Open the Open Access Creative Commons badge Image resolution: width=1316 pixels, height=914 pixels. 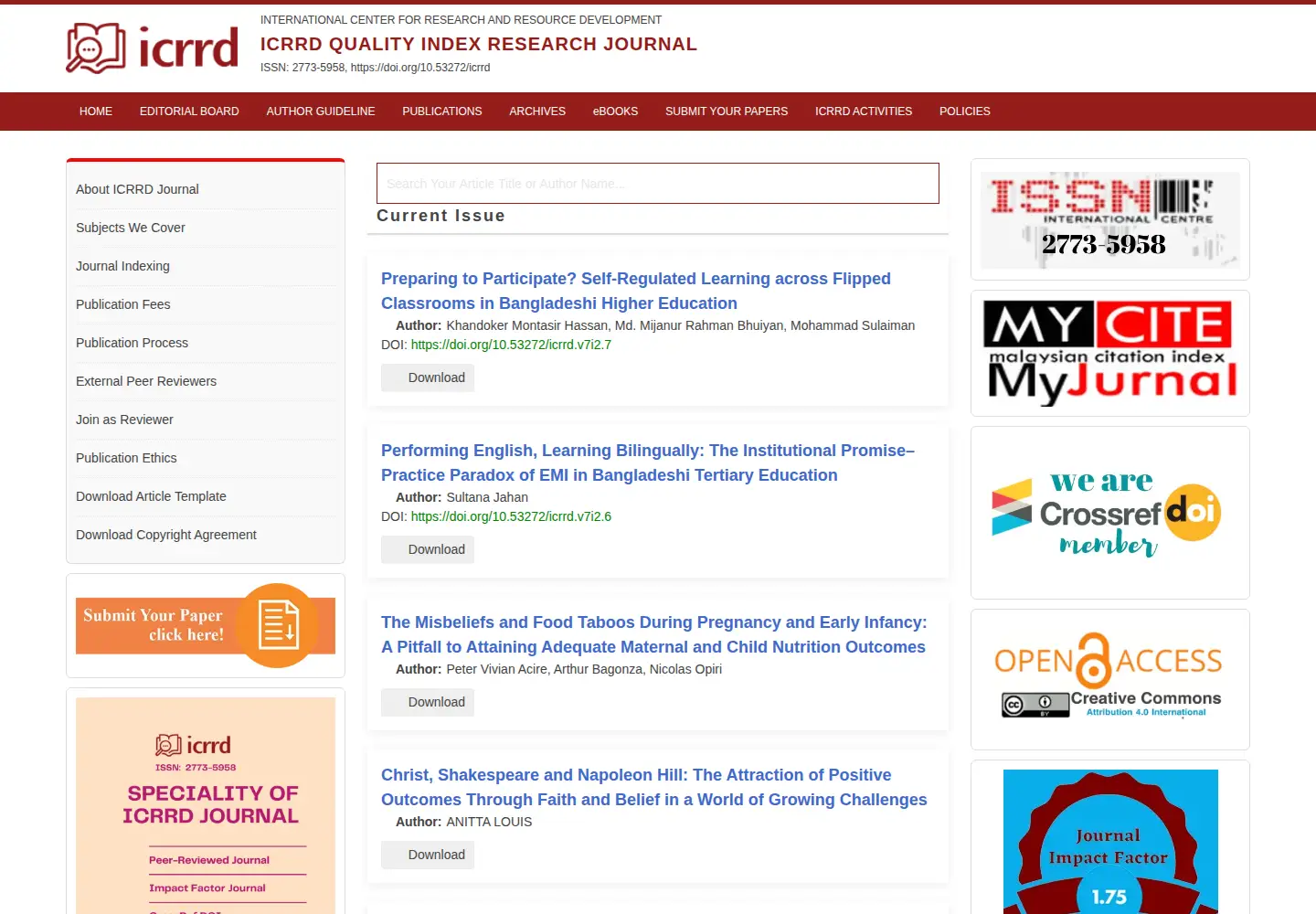point(1110,679)
